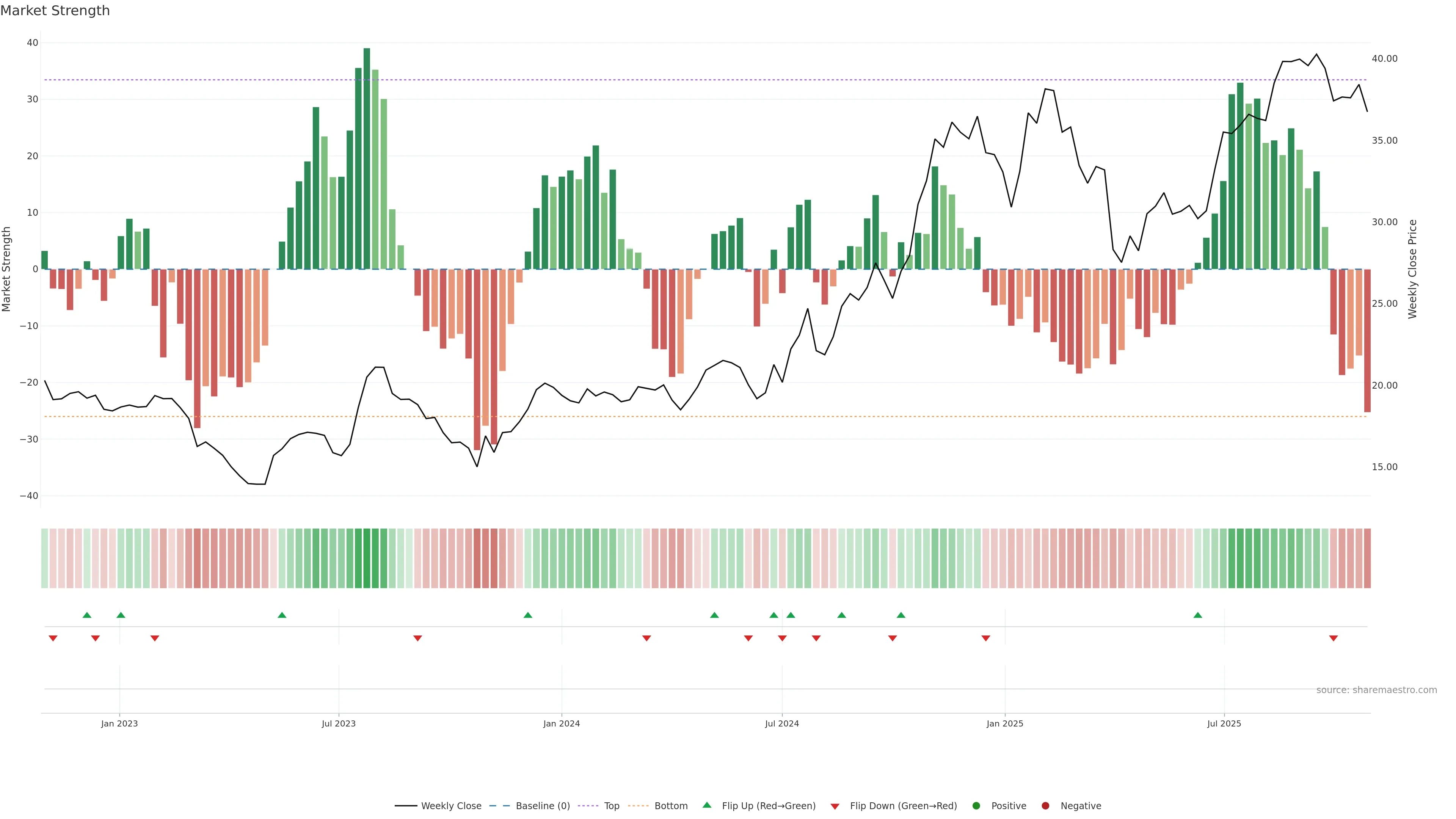Image resolution: width=1456 pixels, height=819 pixels.
Task: Click the Weekly Close Price axis title
Action: coord(1412,269)
